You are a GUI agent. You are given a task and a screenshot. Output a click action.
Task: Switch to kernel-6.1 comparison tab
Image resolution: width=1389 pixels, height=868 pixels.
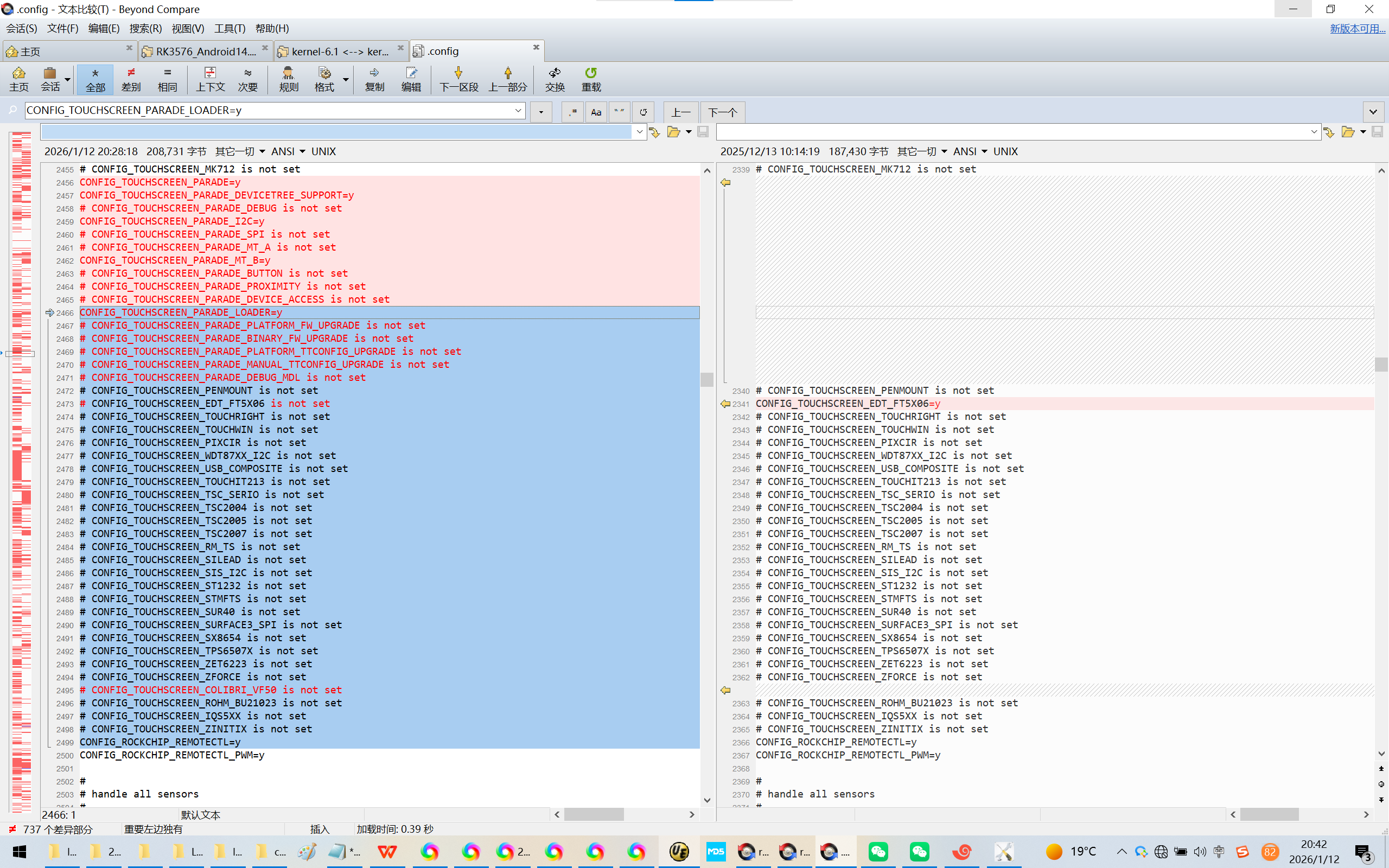(340, 51)
